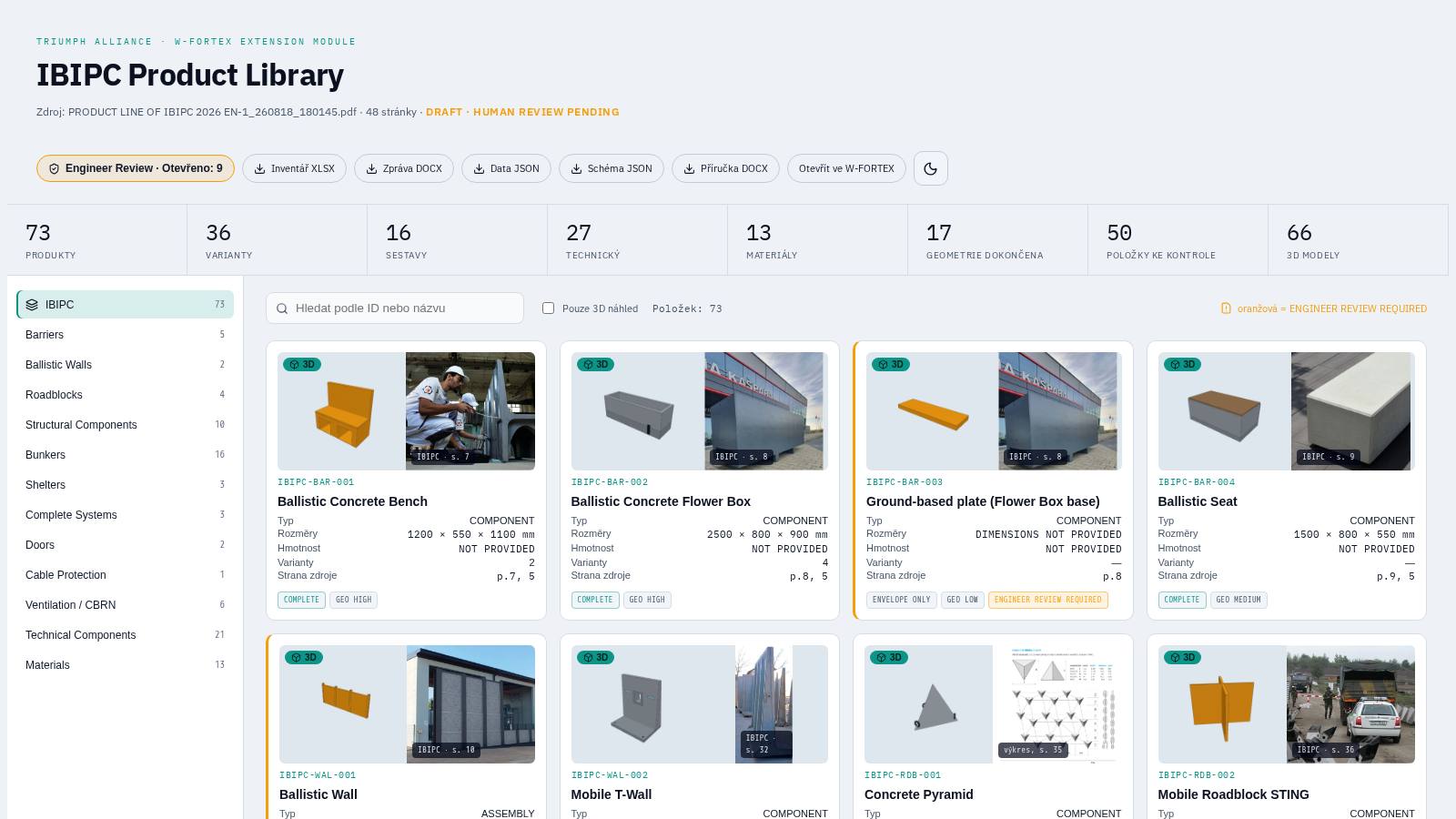
Task: Click the 3D modely stat tile
Action: [x=1358, y=240]
